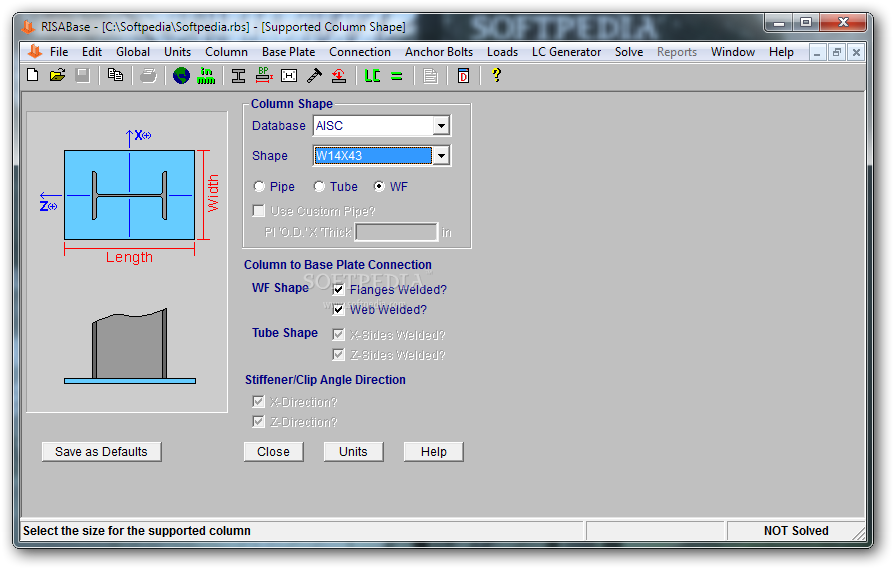894x569 pixels.
Task: Click the RISABase icon left of File menu
Action: click(35, 51)
